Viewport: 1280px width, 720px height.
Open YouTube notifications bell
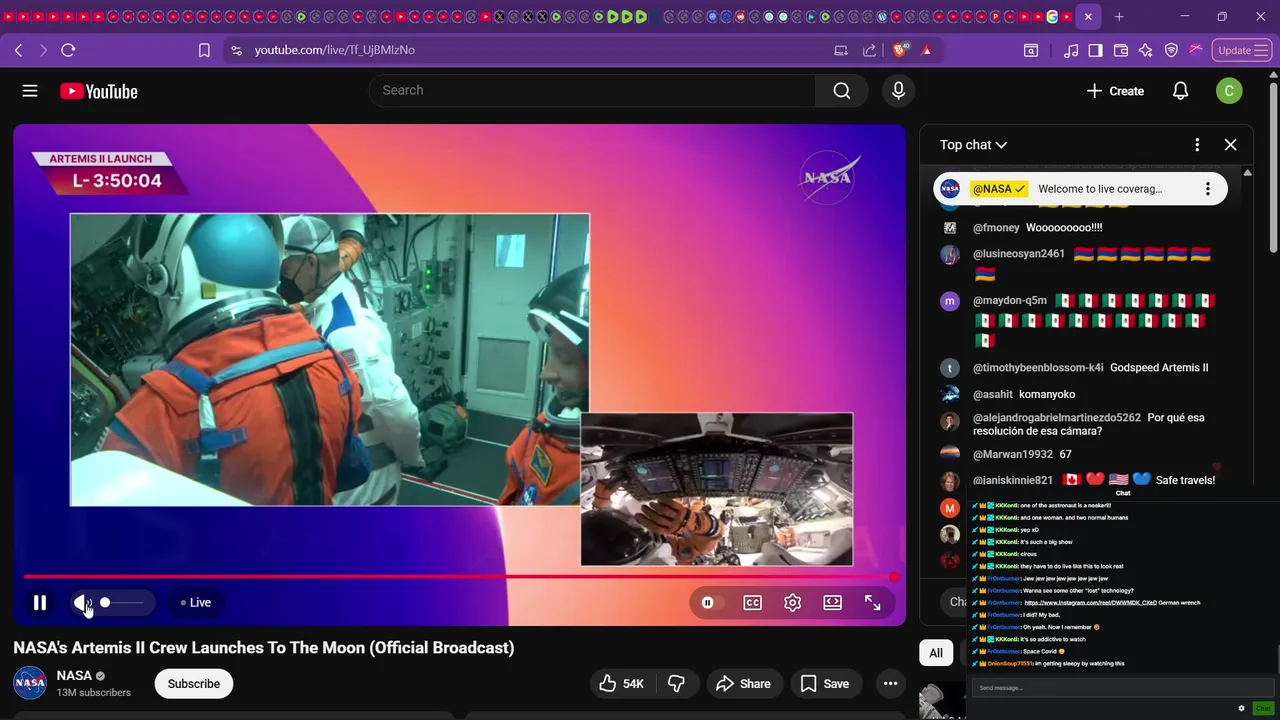(1180, 91)
